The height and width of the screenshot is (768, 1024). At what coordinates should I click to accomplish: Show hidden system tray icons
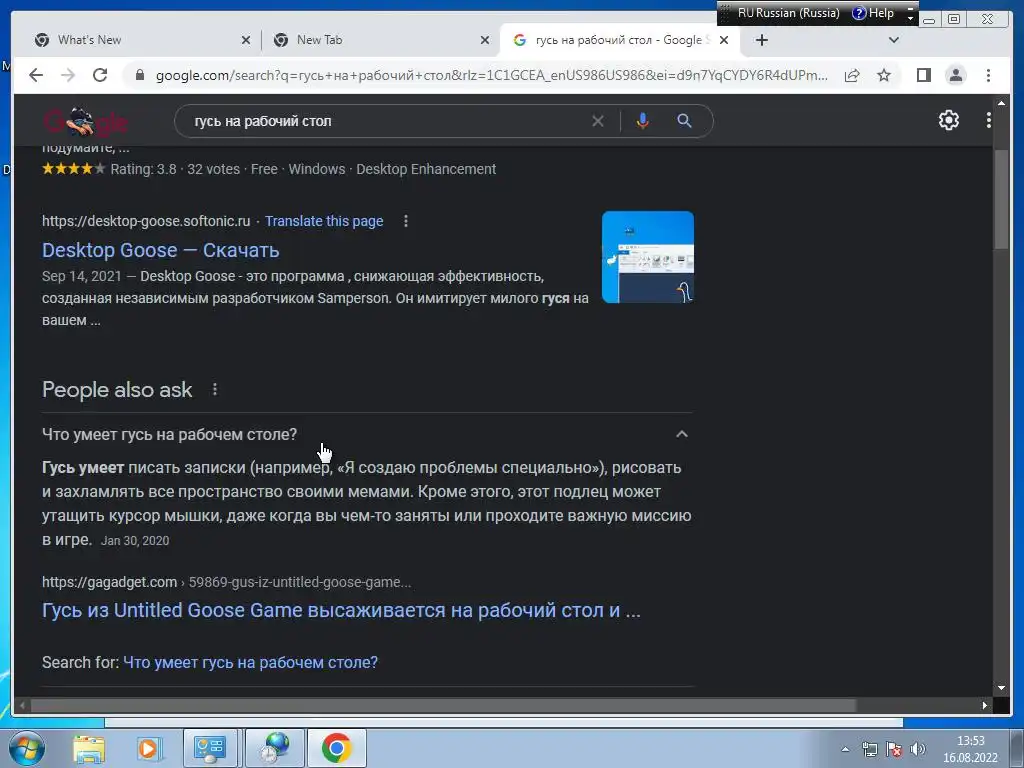tap(845, 749)
